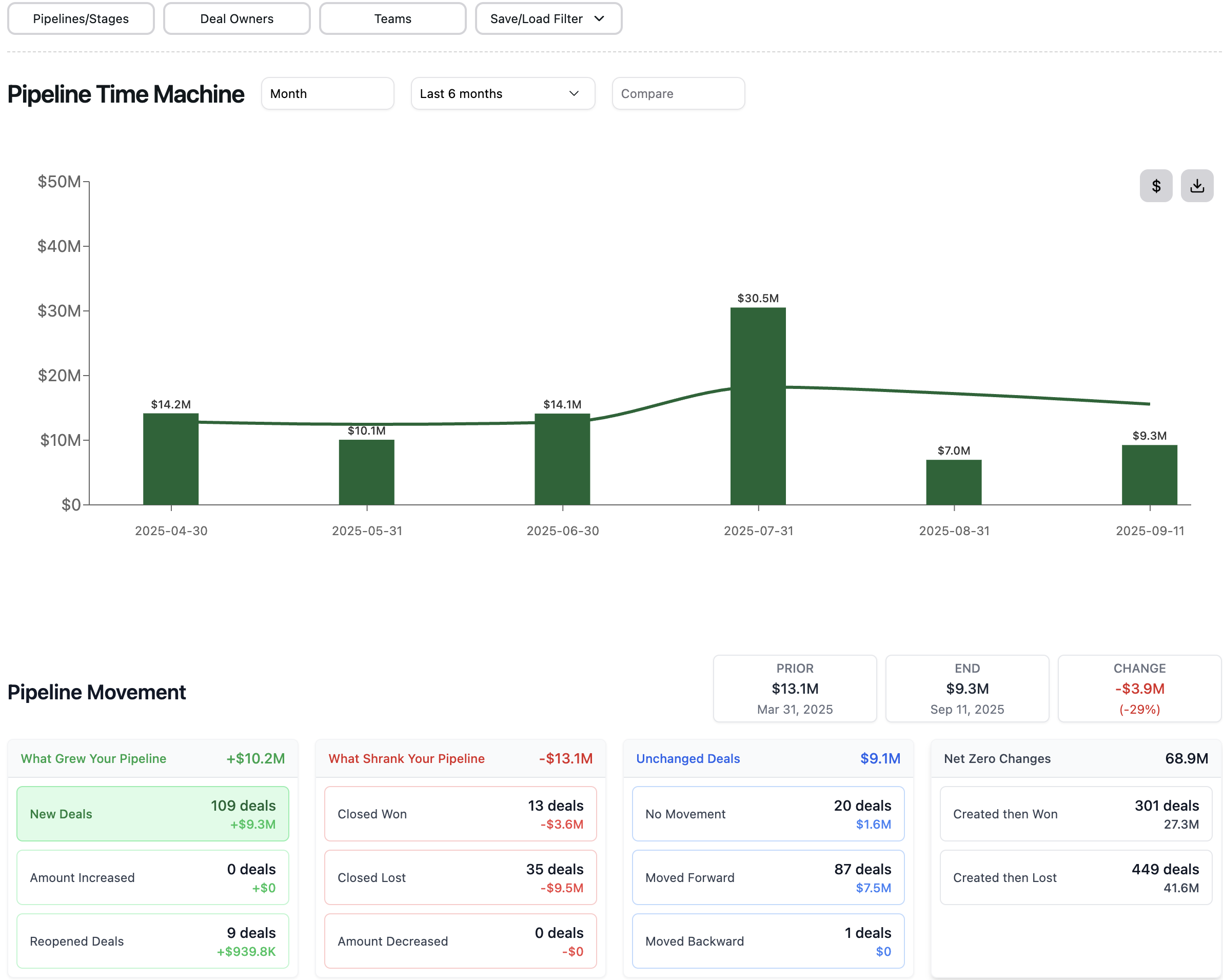This screenshot has width=1223, height=980.
Task: View the Closed Lost 35 deals card
Action: 460,877
